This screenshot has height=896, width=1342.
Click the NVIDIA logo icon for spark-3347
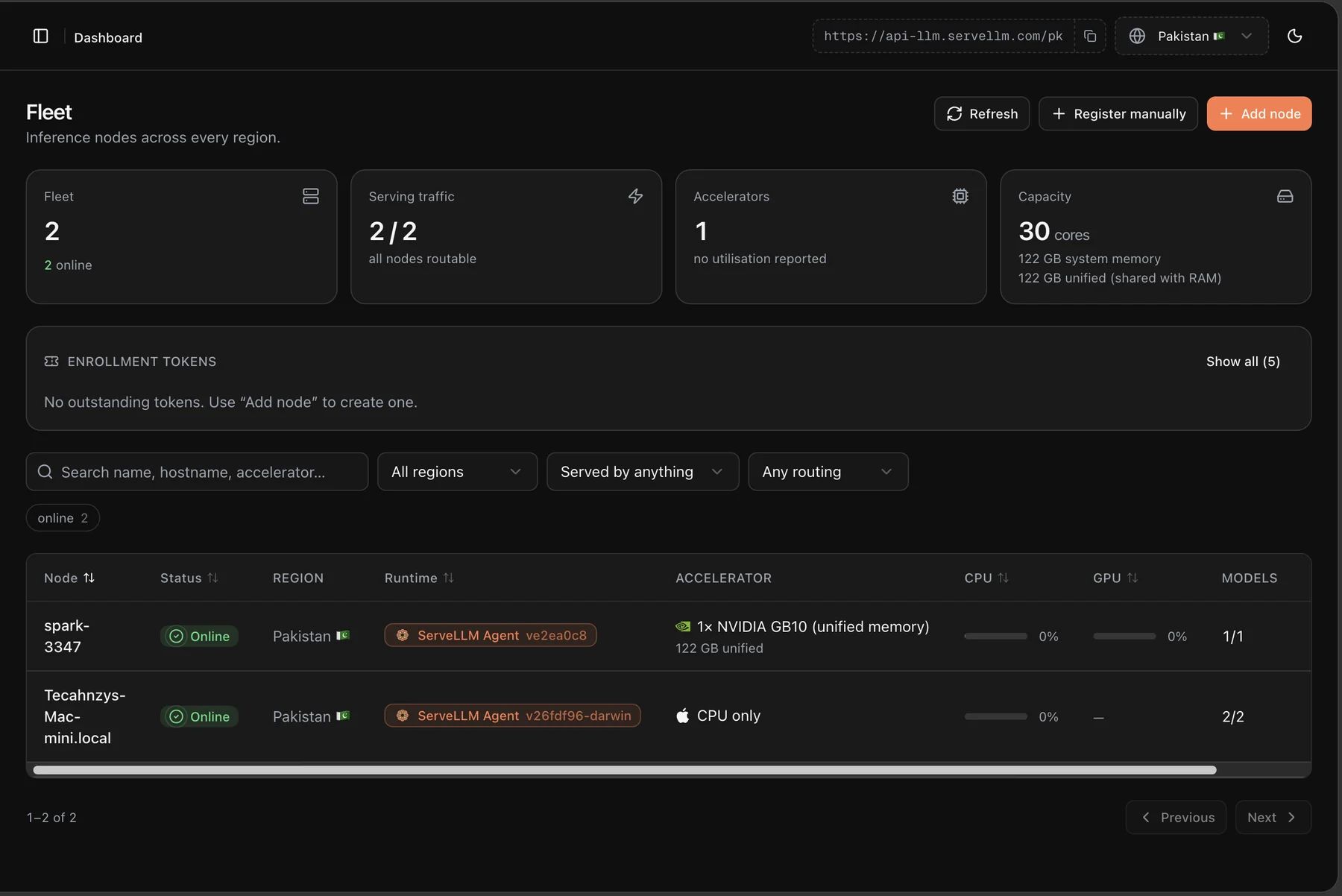683,627
